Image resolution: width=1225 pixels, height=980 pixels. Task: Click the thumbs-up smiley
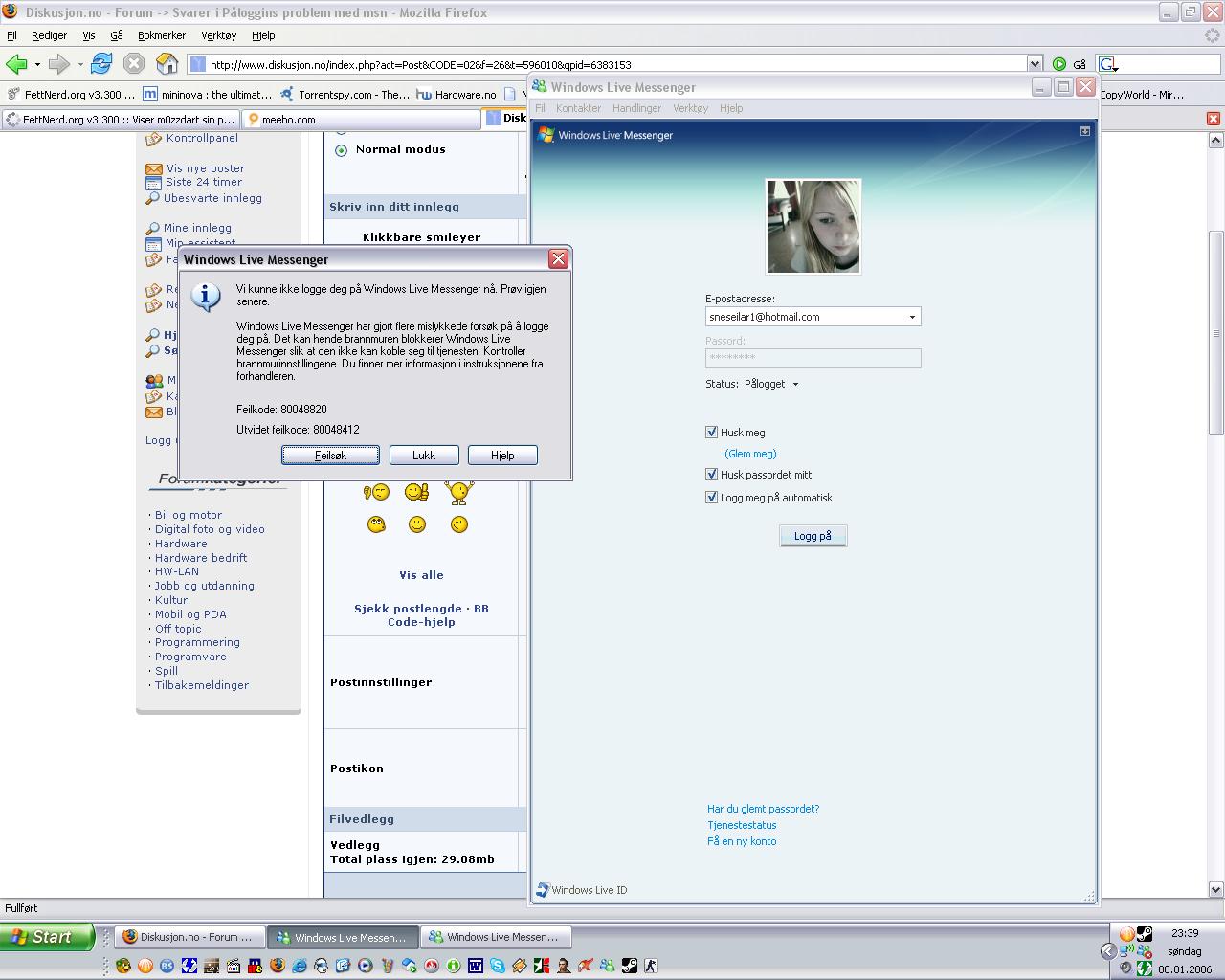pos(416,492)
